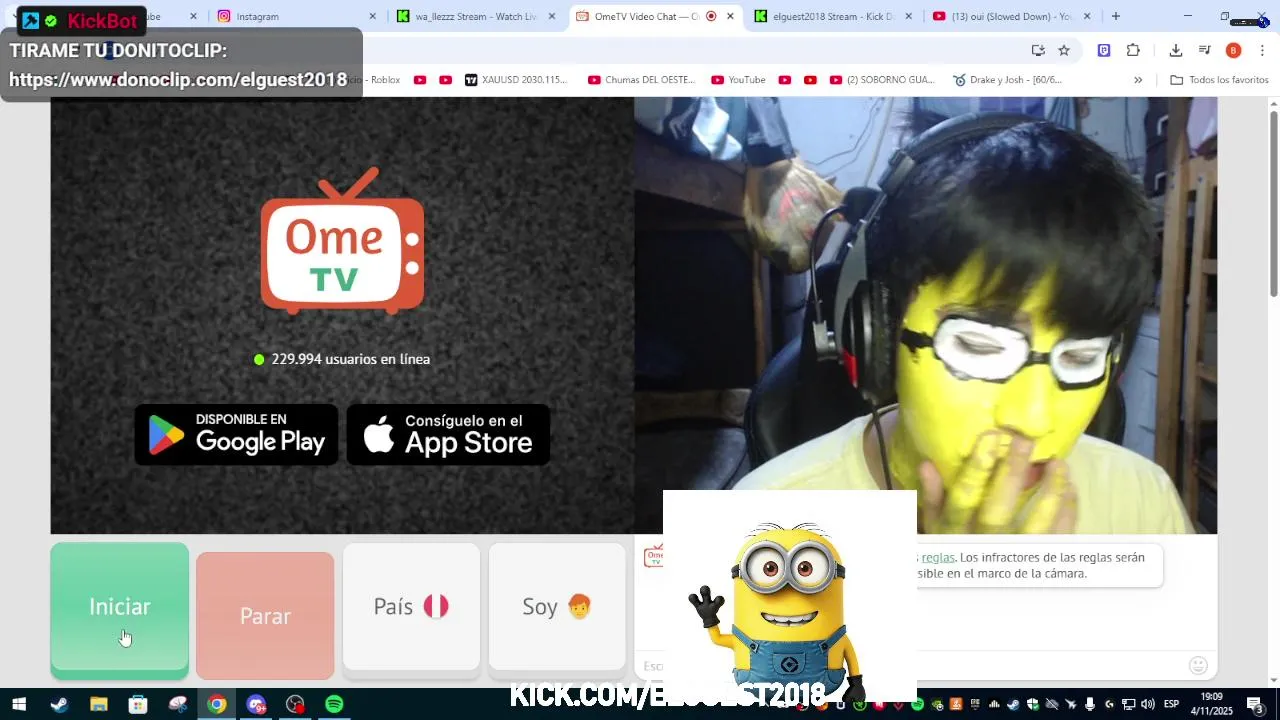Image resolution: width=1280 pixels, height=720 pixels.
Task: Click the chat message input field
Action: tap(910, 666)
